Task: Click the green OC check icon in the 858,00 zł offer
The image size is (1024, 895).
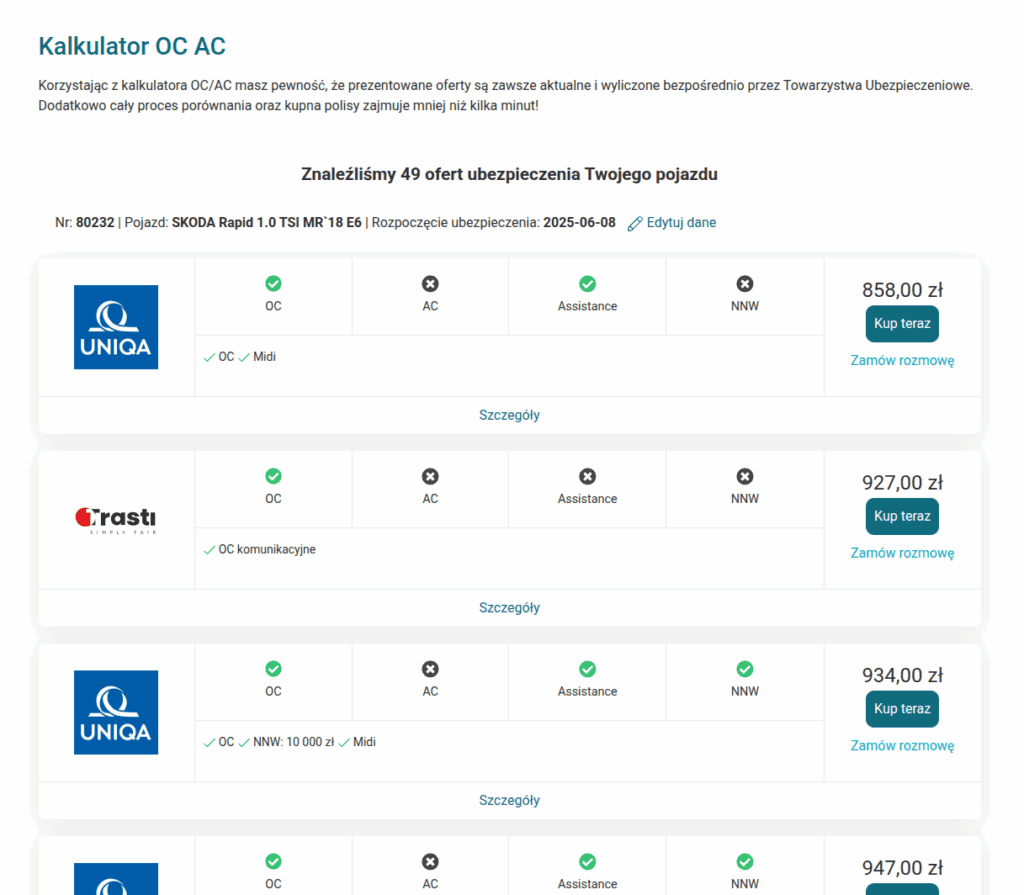Action: [x=274, y=284]
